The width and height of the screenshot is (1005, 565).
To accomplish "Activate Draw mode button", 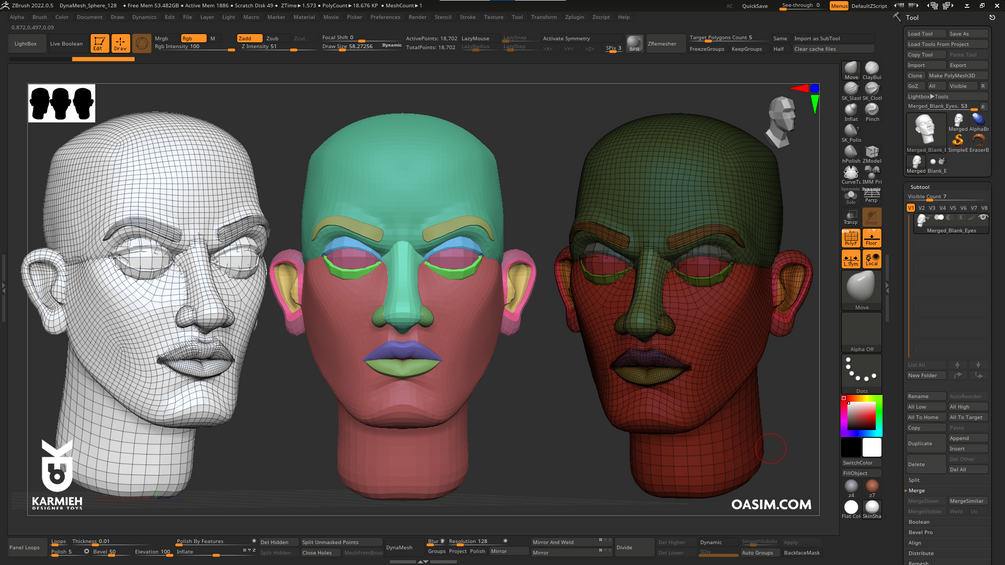I will [120, 44].
